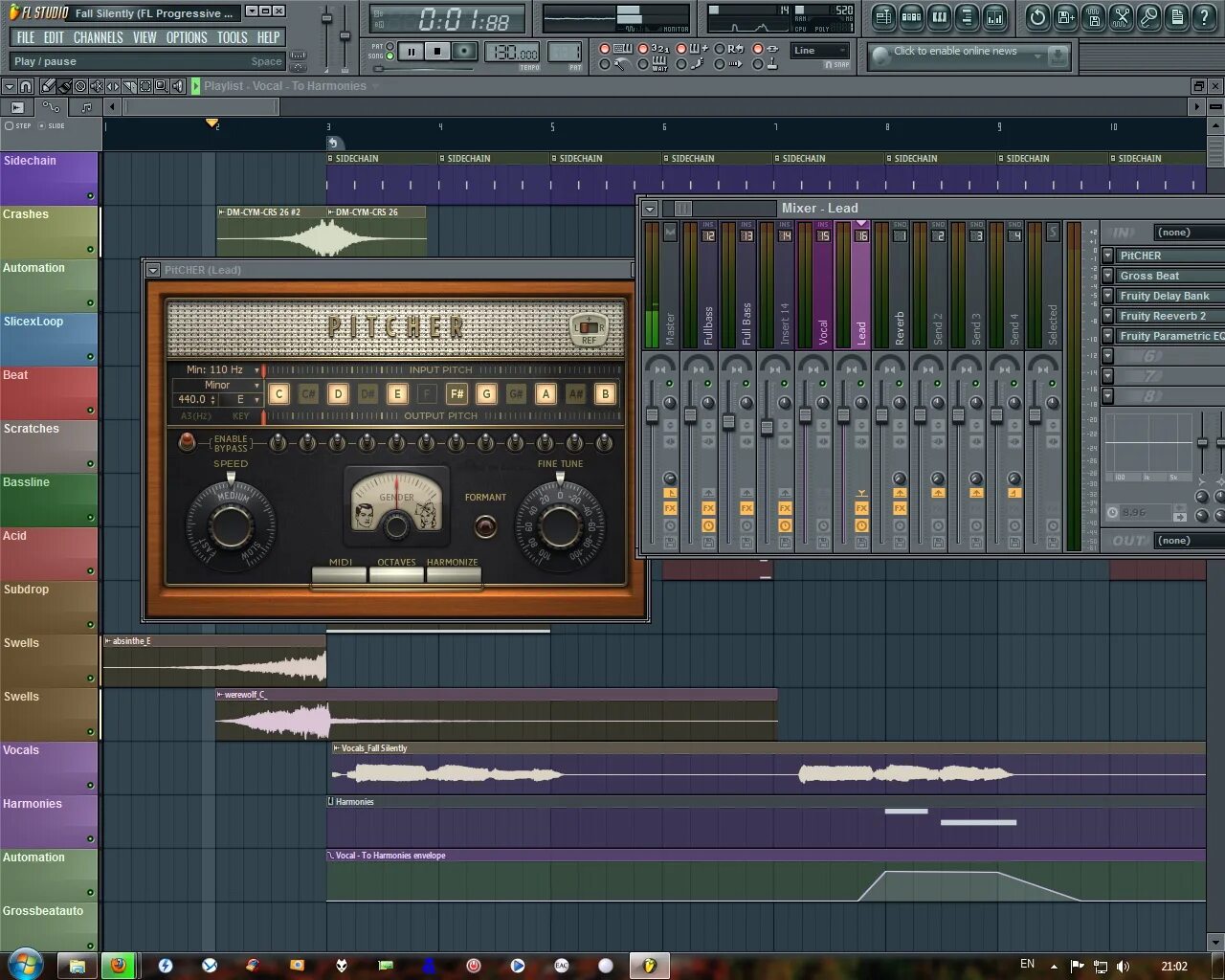Stop playback with transport stop button

pyautogui.click(x=437, y=52)
